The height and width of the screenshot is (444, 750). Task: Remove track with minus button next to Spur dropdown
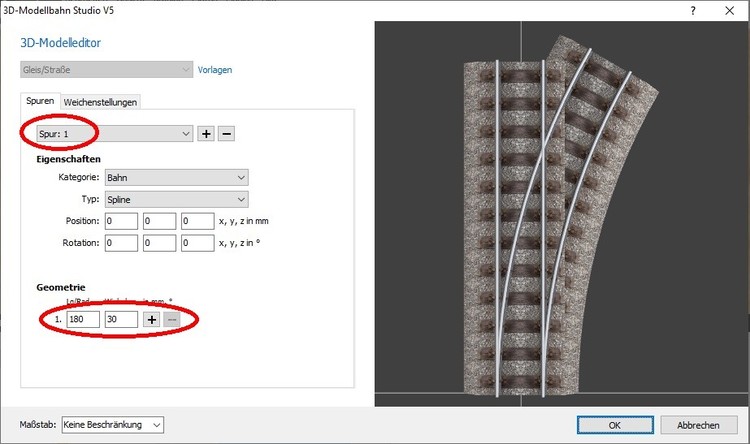pos(227,134)
